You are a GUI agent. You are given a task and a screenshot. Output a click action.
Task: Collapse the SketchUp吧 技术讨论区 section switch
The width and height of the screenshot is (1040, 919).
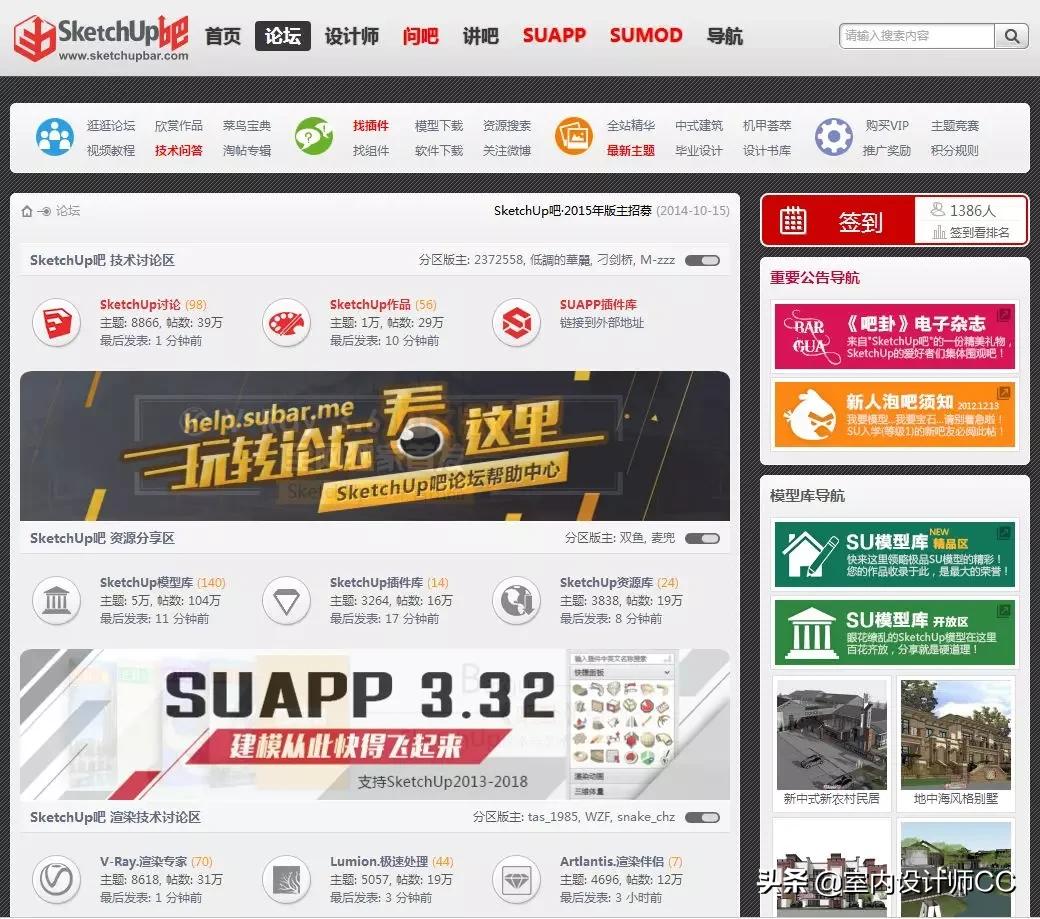pos(704,259)
